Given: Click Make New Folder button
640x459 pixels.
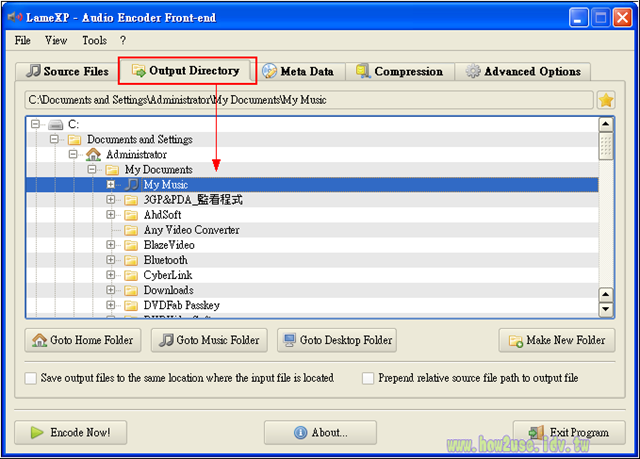Looking at the screenshot, I should coord(557,340).
